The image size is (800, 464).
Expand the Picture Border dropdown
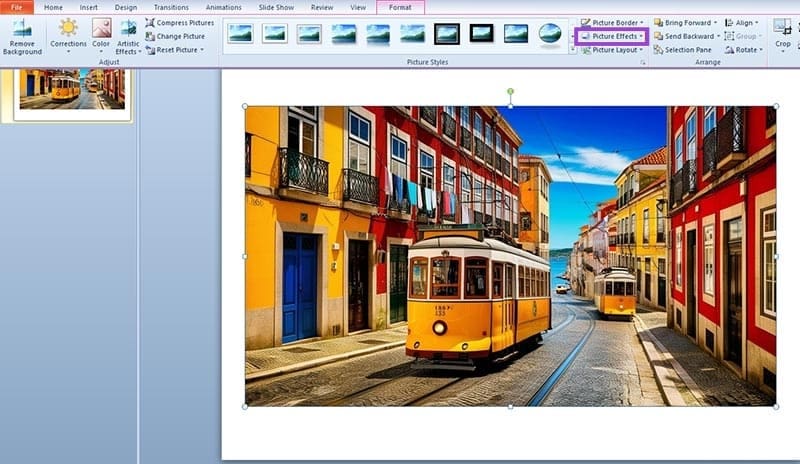pyautogui.click(x=613, y=22)
